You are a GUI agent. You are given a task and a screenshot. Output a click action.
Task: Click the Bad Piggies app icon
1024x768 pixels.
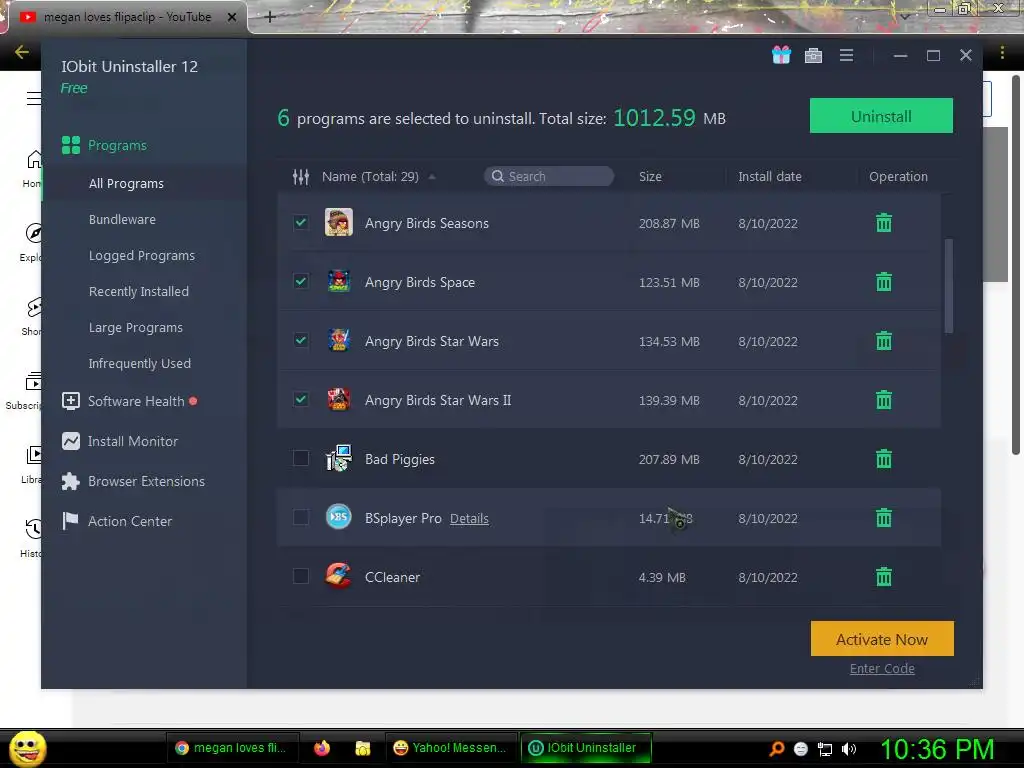coord(339,458)
